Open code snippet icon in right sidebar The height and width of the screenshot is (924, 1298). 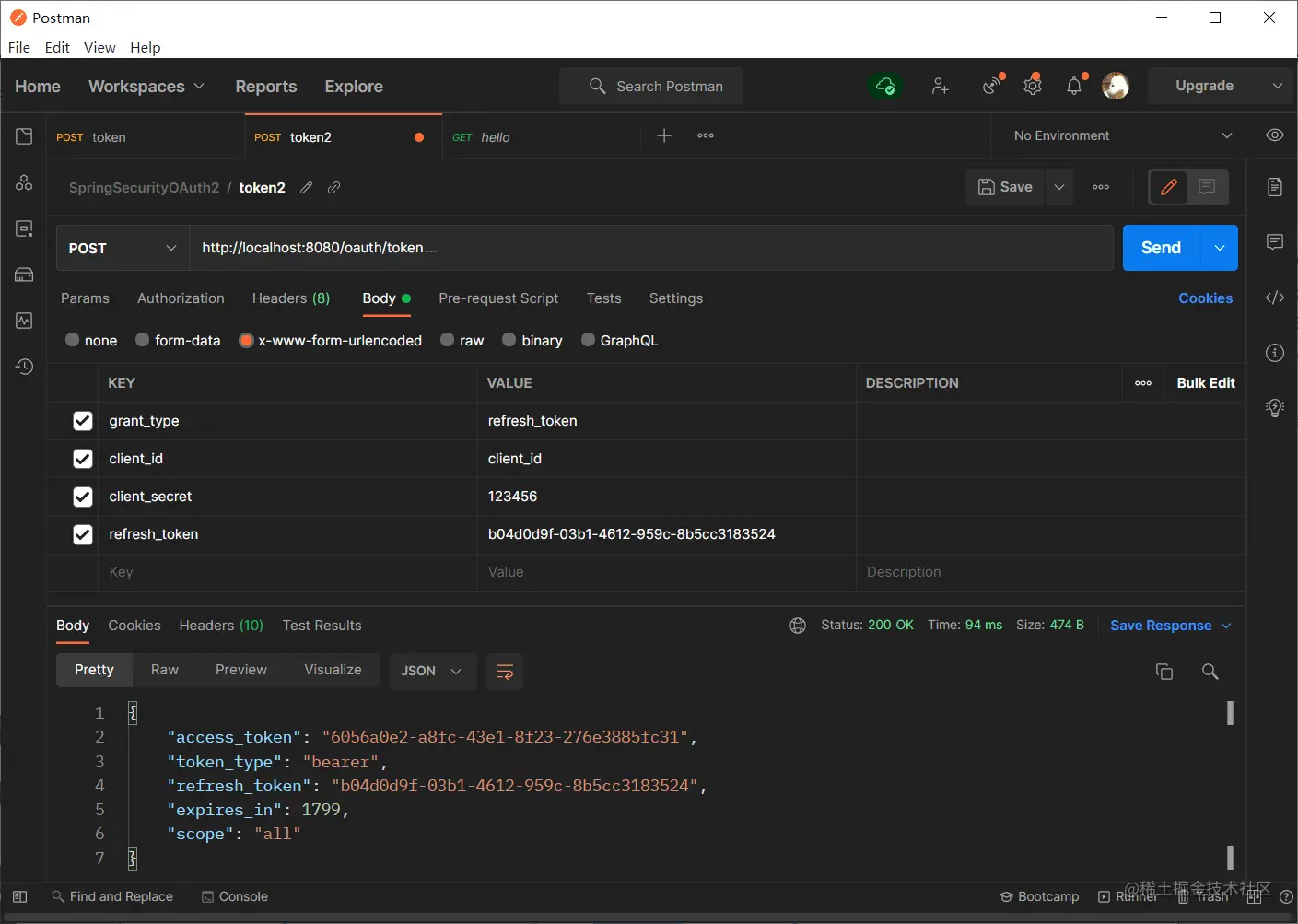(x=1275, y=298)
